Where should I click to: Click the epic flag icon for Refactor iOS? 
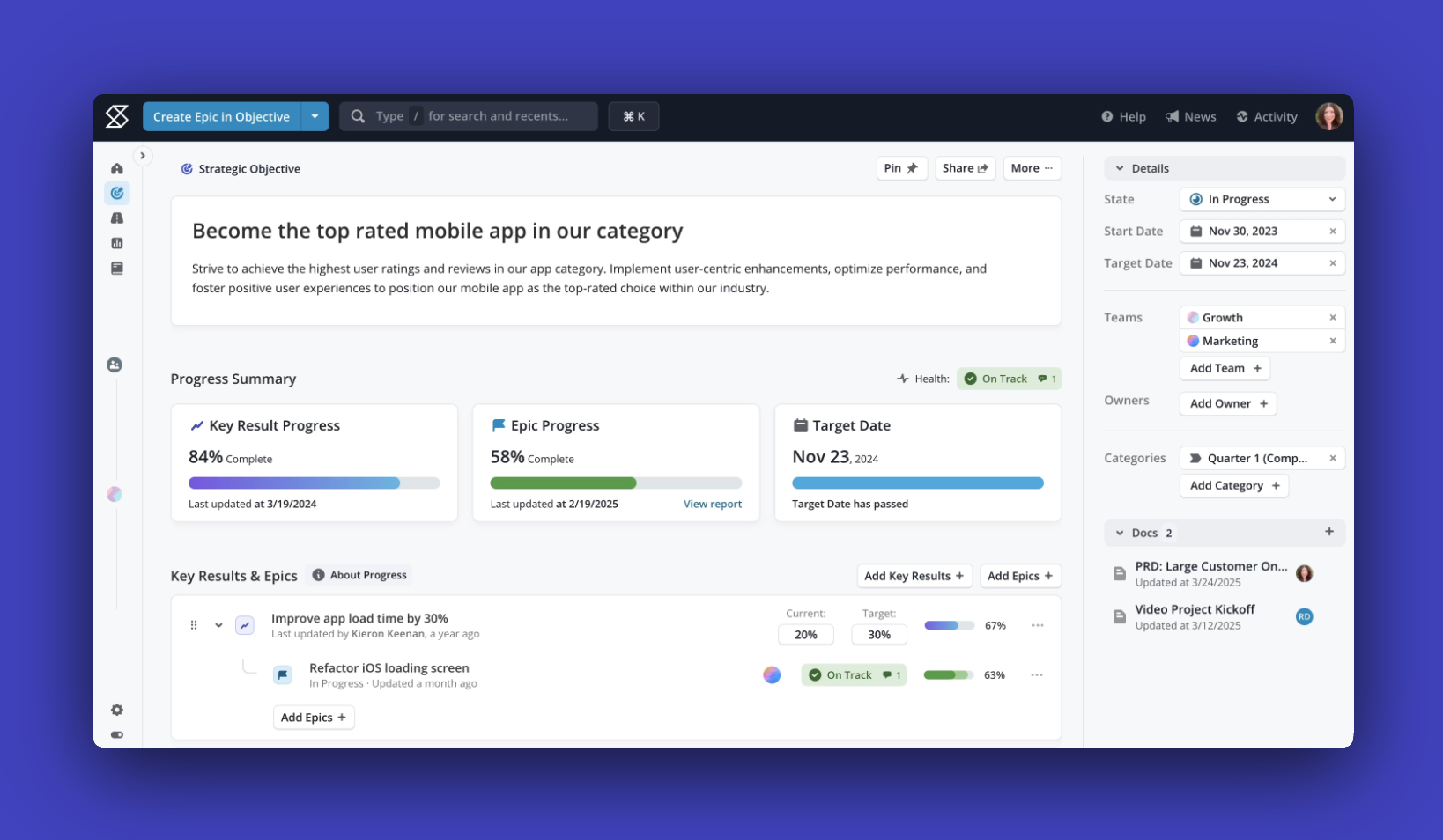point(283,674)
